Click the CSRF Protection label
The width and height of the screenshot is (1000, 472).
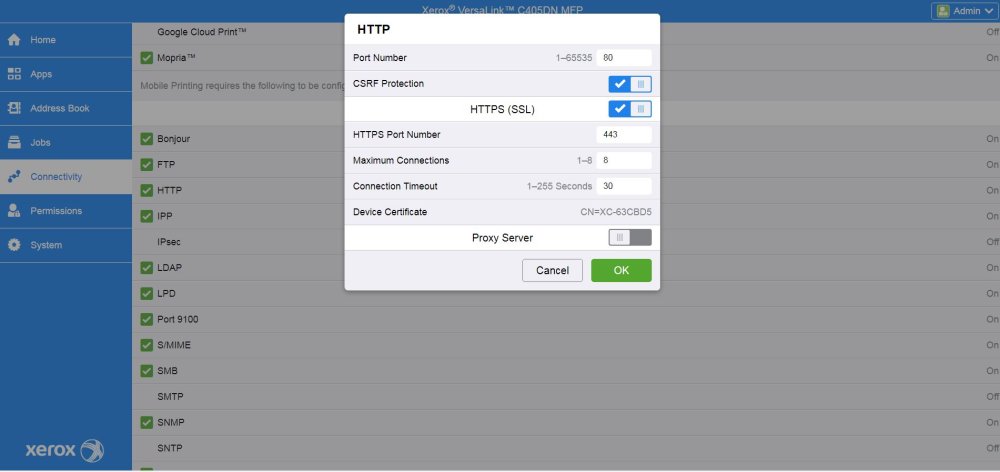pyautogui.click(x=388, y=84)
